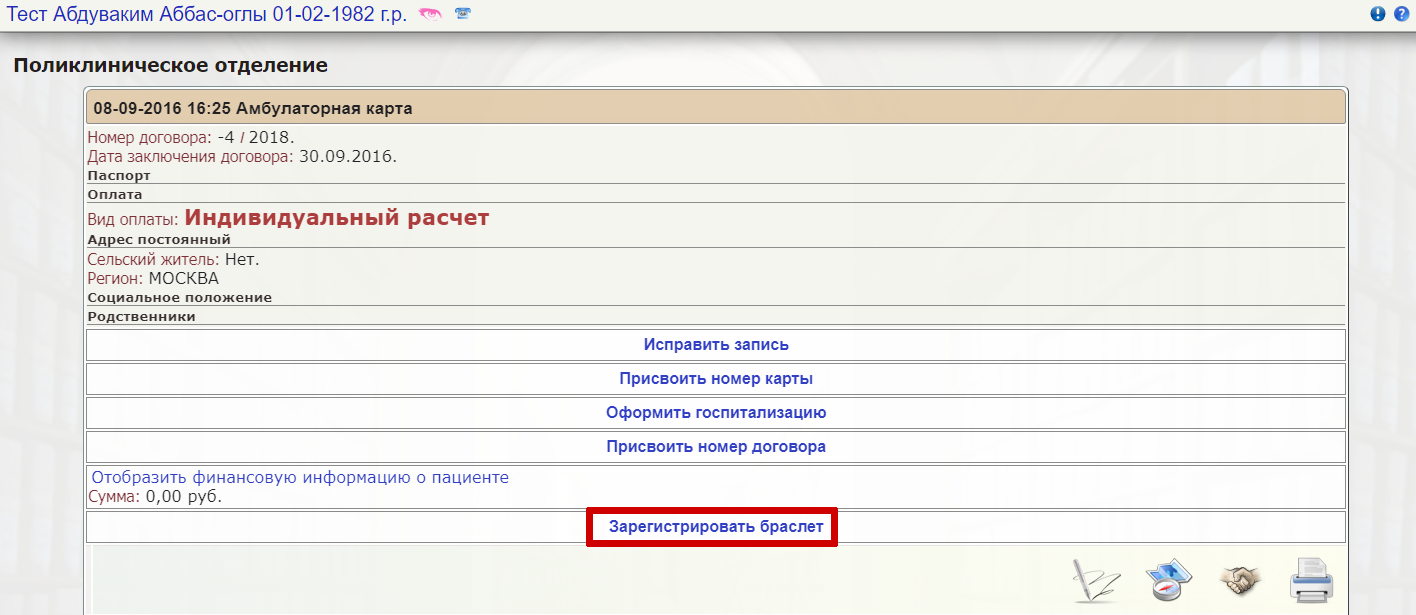Expand the Социальное положение section
This screenshot has width=1416, height=615.
180,298
